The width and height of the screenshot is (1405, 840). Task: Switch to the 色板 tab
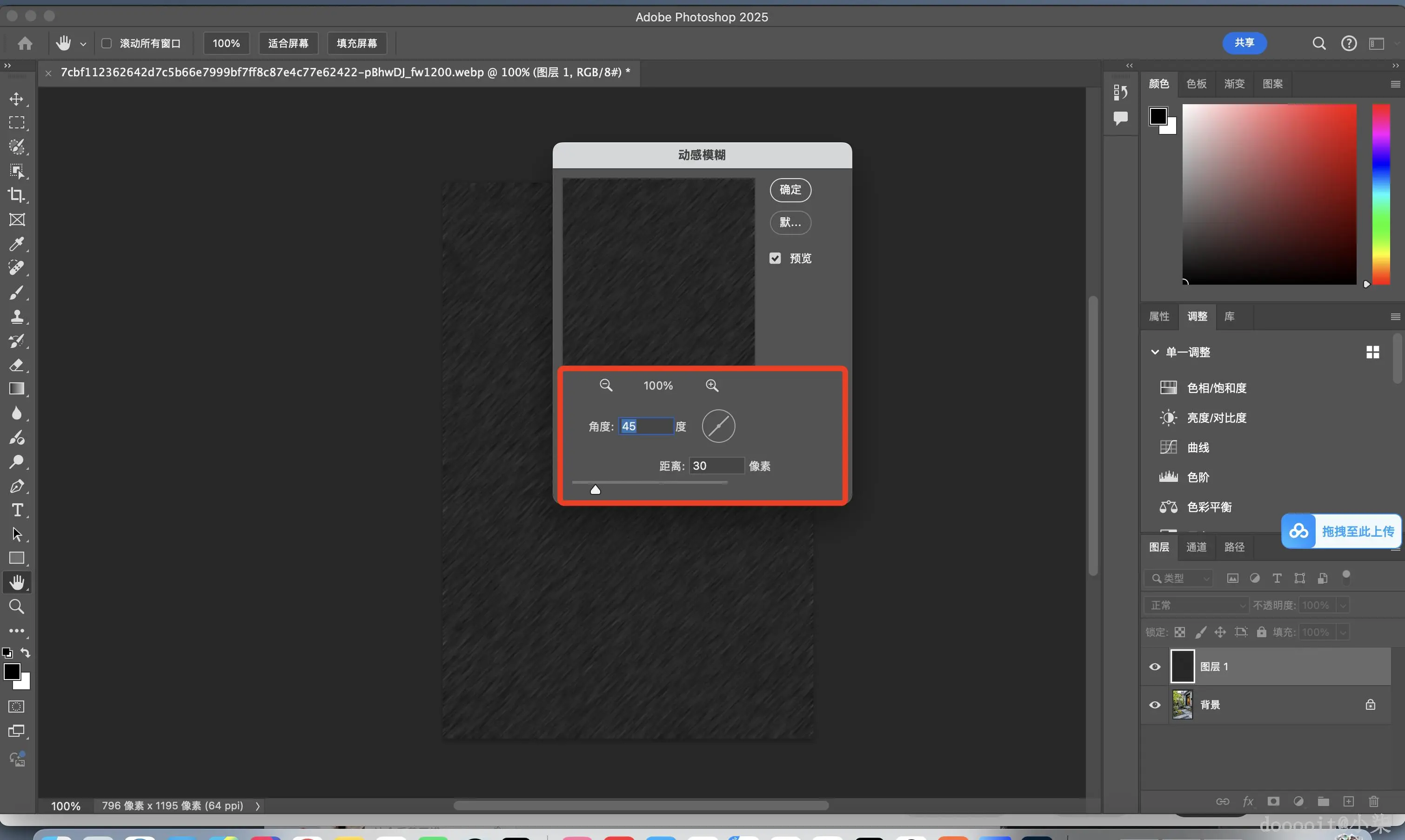(x=1196, y=84)
